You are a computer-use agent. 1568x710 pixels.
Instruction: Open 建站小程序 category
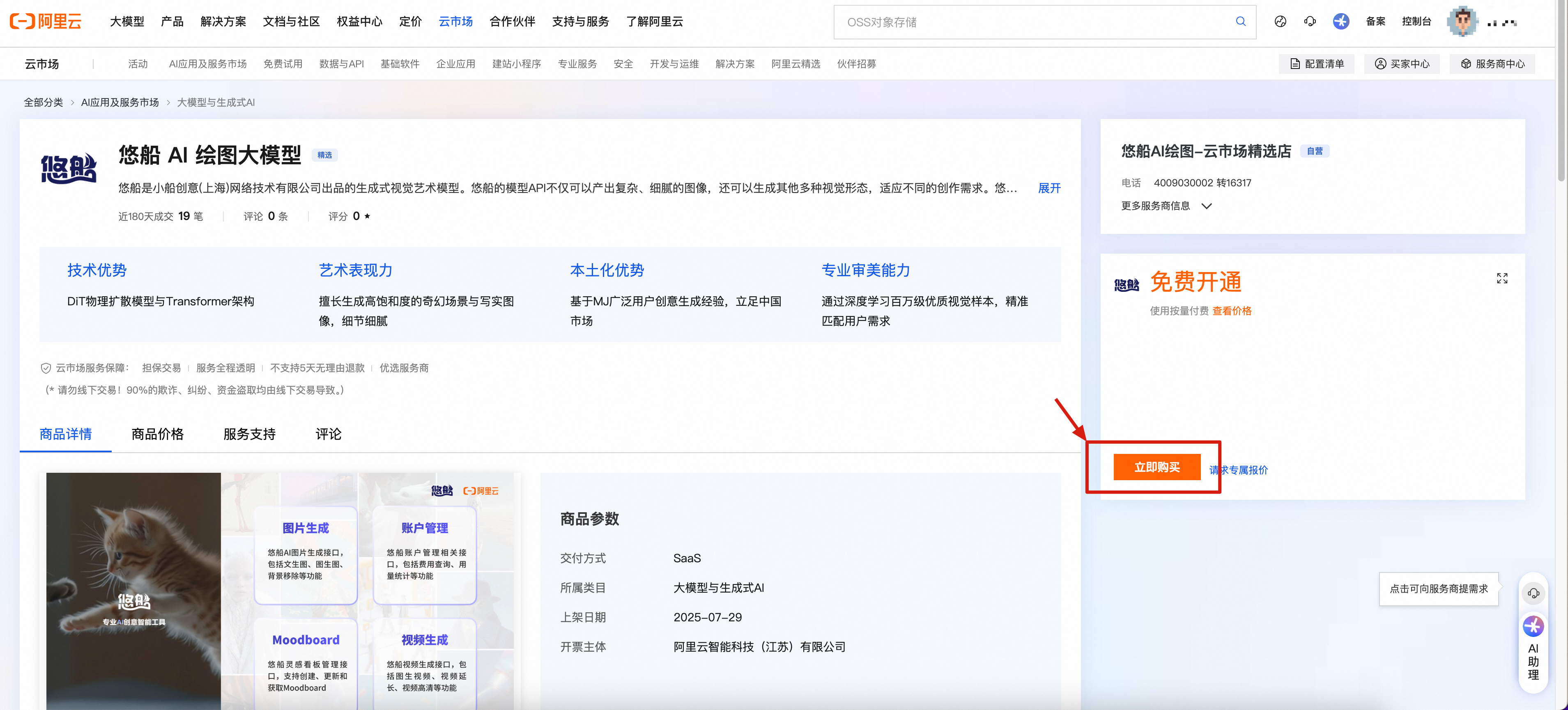click(x=516, y=64)
